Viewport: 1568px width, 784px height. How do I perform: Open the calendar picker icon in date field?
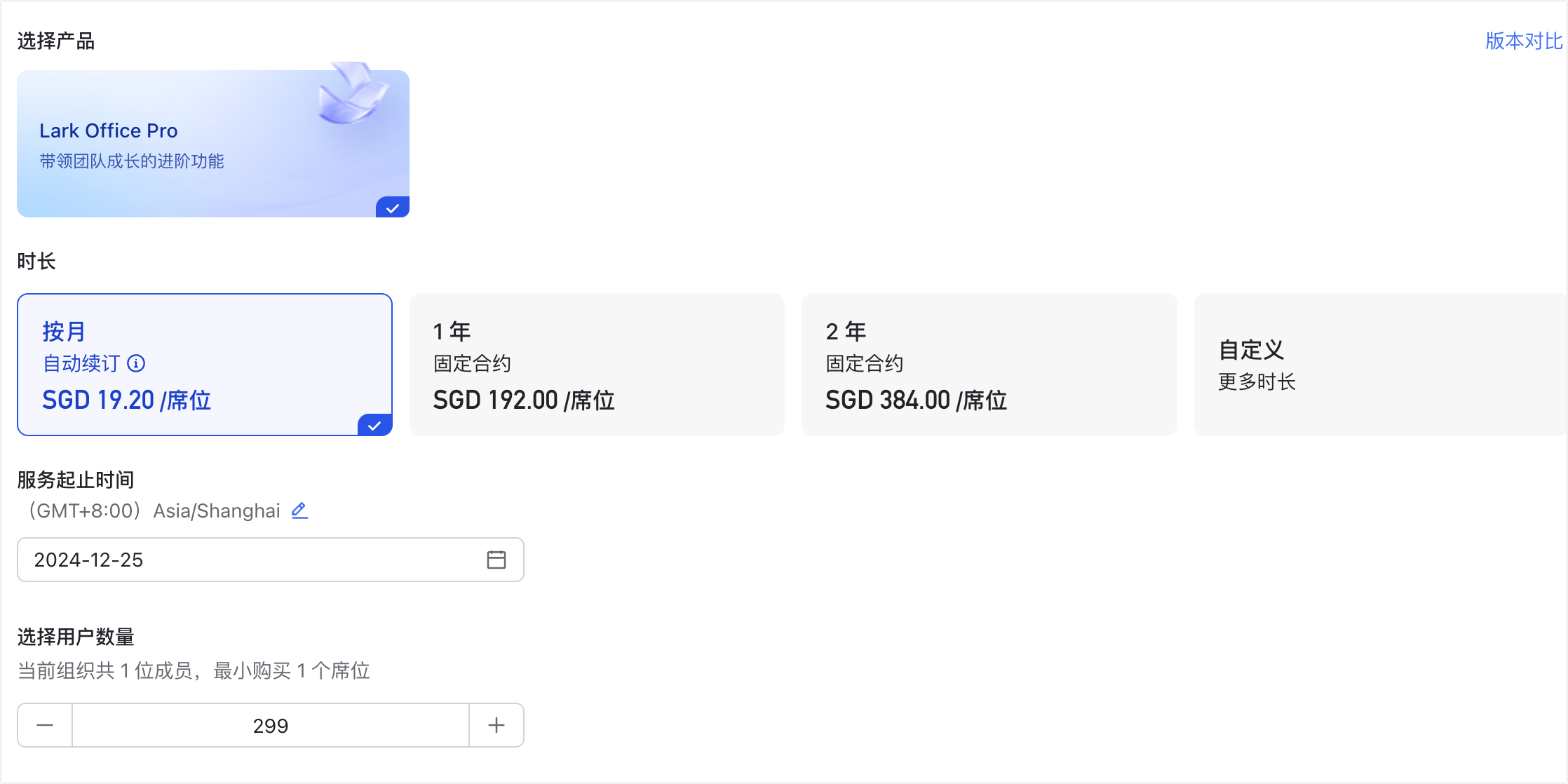click(x=496, y=560)
